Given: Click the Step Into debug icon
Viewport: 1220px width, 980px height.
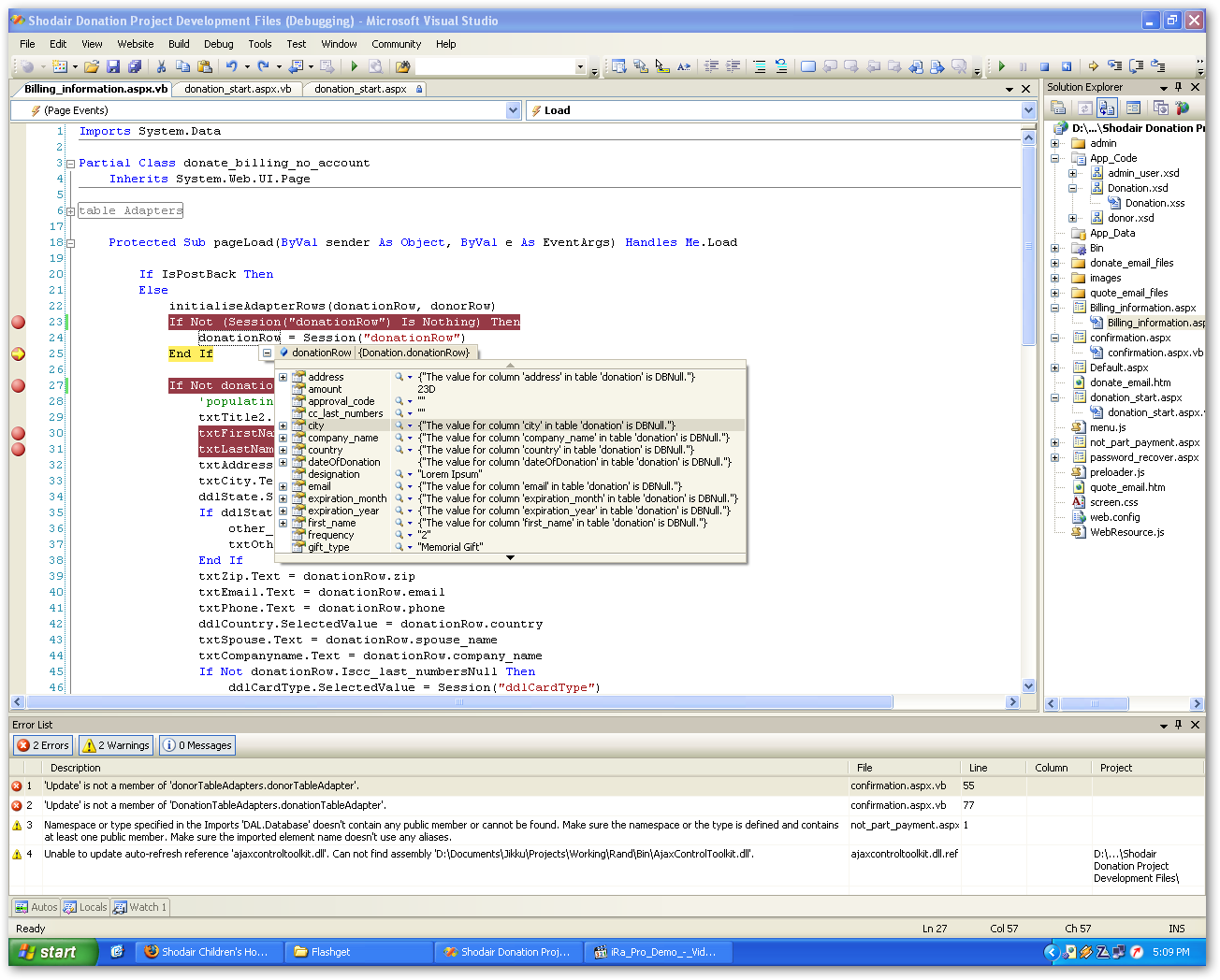Looking at the screenshot, I should pyautogui.click(x=1114, y=66).
